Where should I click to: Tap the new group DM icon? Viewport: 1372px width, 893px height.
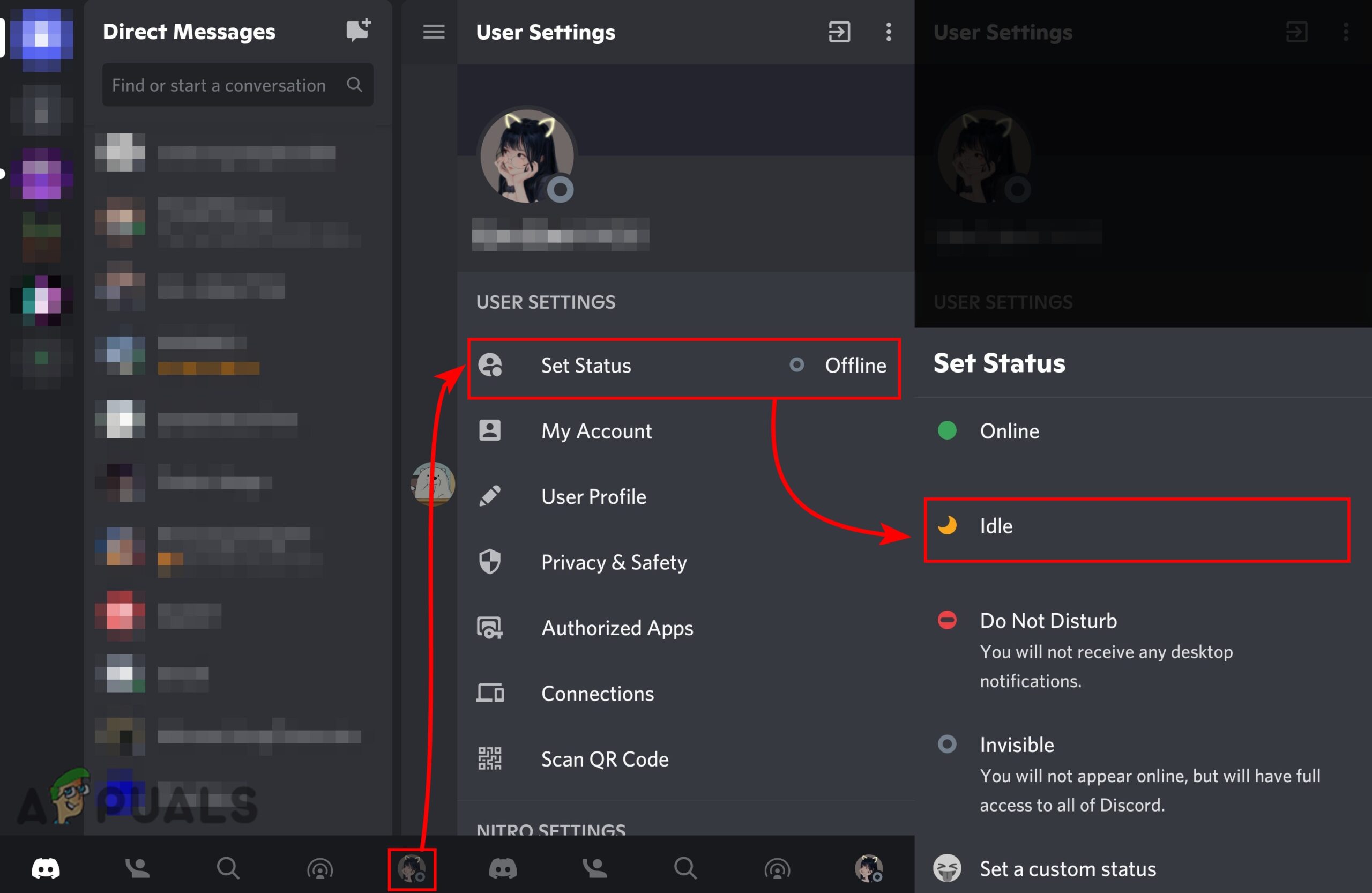358,30
